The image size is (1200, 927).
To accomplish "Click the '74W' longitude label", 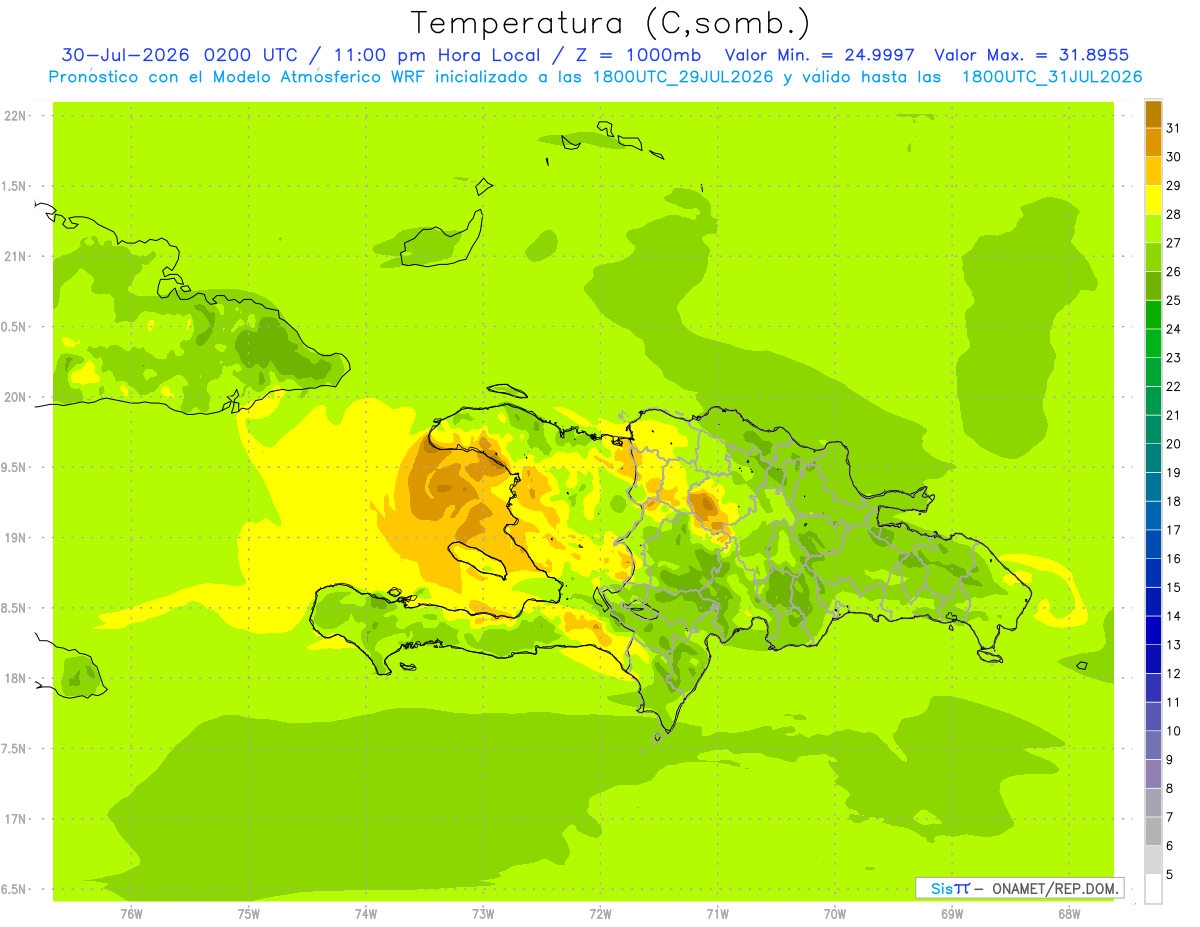I will [365, 914].
